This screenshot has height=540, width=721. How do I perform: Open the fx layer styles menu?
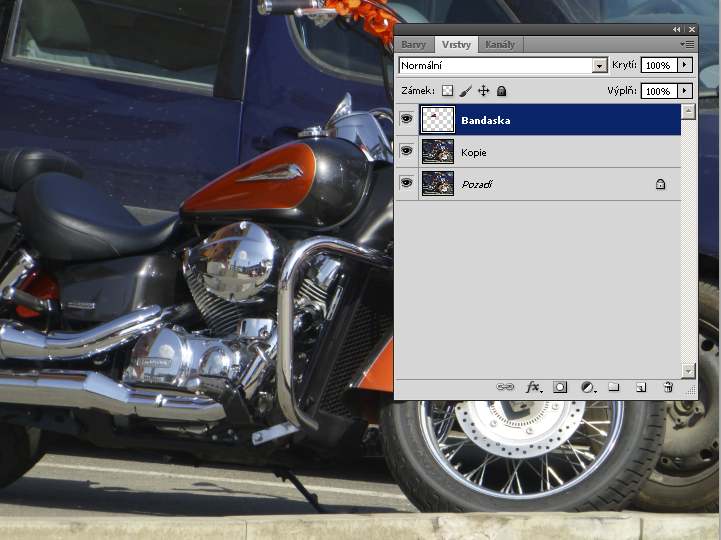[534, 387]
